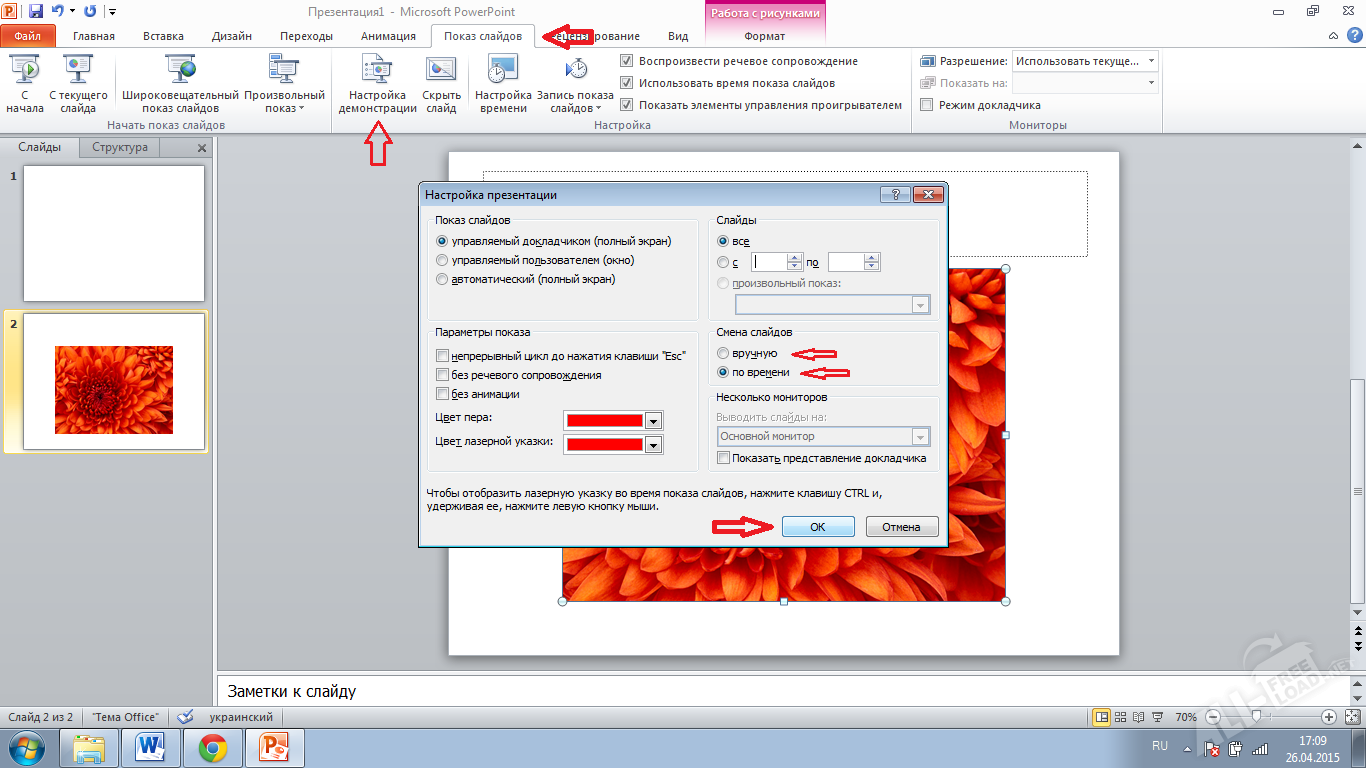The height and width of the screenshot is (768, 1366).
Task: Select 'автоматический (полный экран)' radio option
Action: click(x=443, y=279)
